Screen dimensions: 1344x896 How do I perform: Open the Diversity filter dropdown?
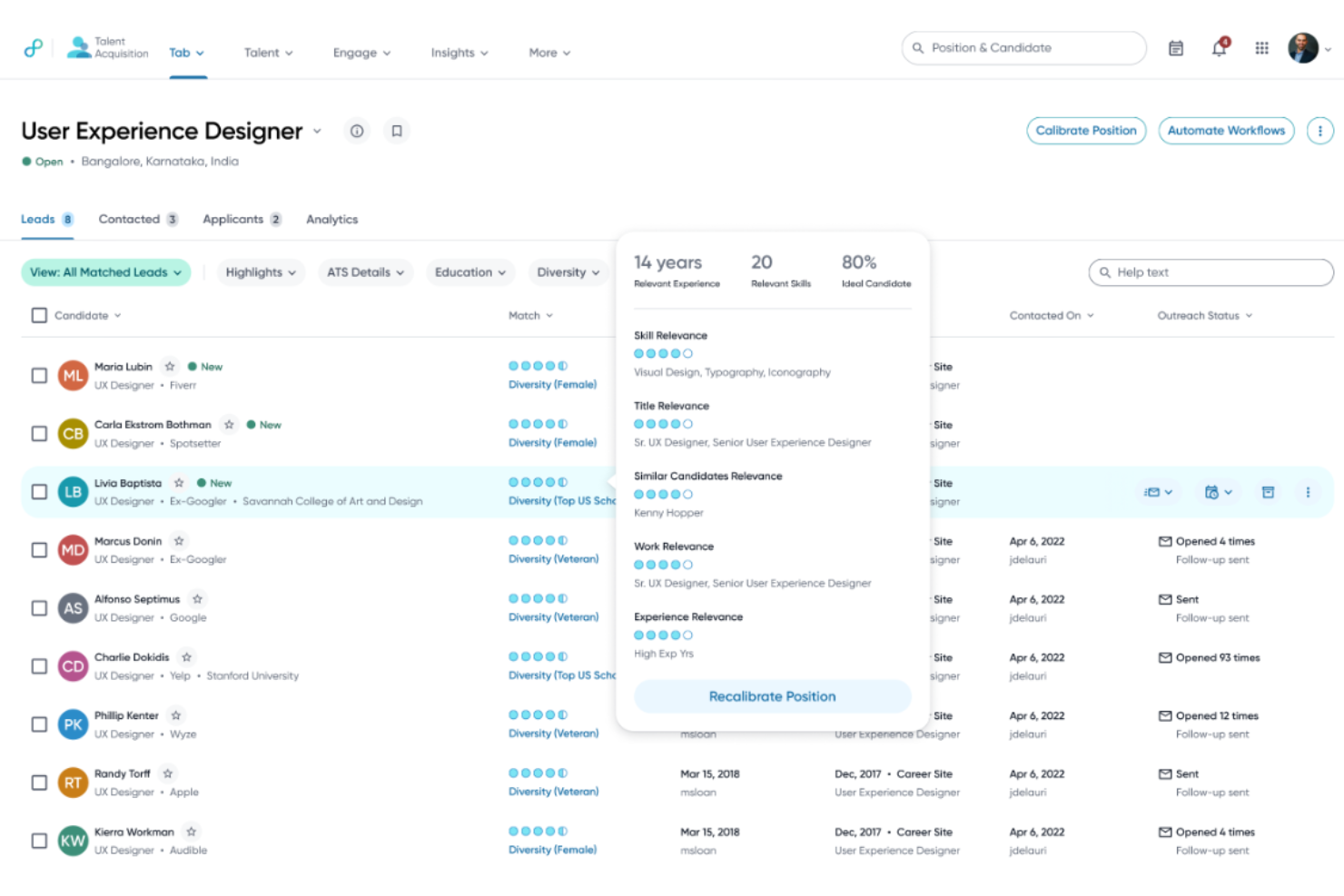(x=568, y=272)
